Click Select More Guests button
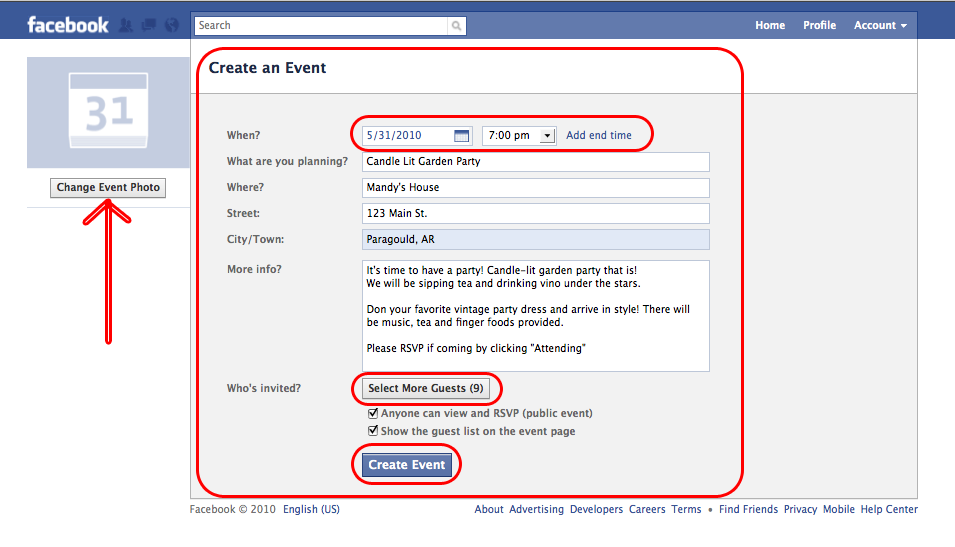Screen dimensions: 955x547 click(425, 388)
